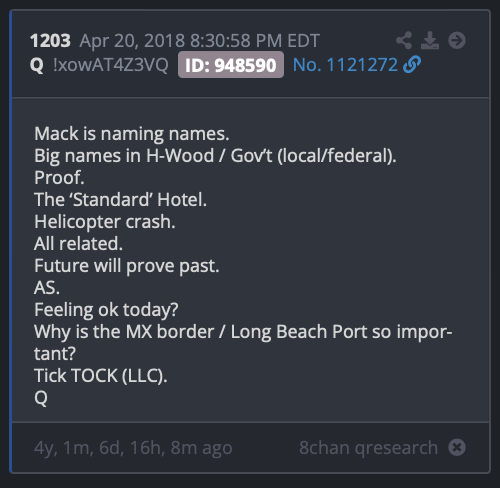Screen dimensions: 500x488
Task: Select post number 1203
Action: (50, 41)
